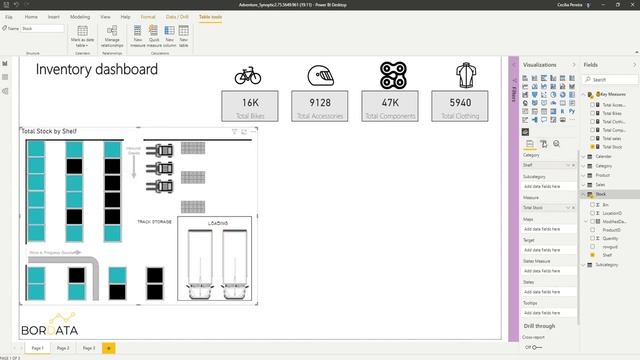
Task: Add a new page with plus button
Action: point(109,348)
